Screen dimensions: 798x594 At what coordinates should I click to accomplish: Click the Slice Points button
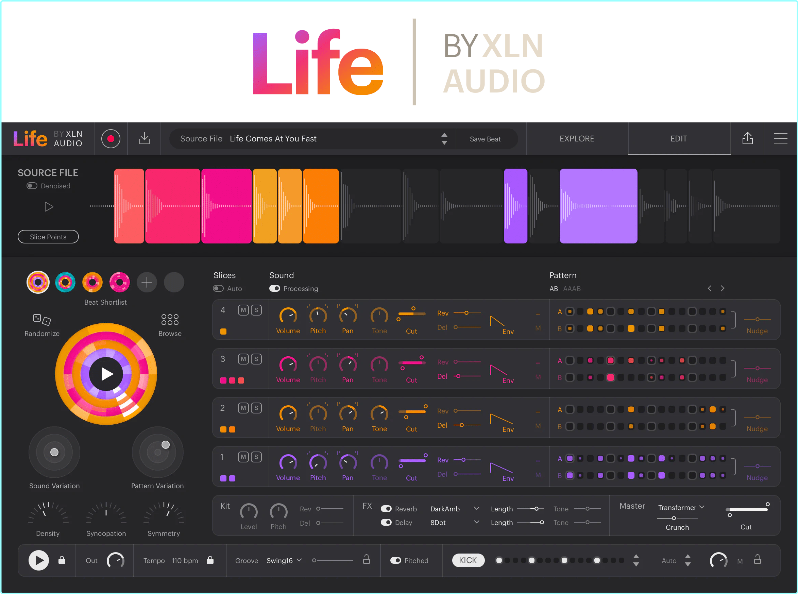click(48, 237)
